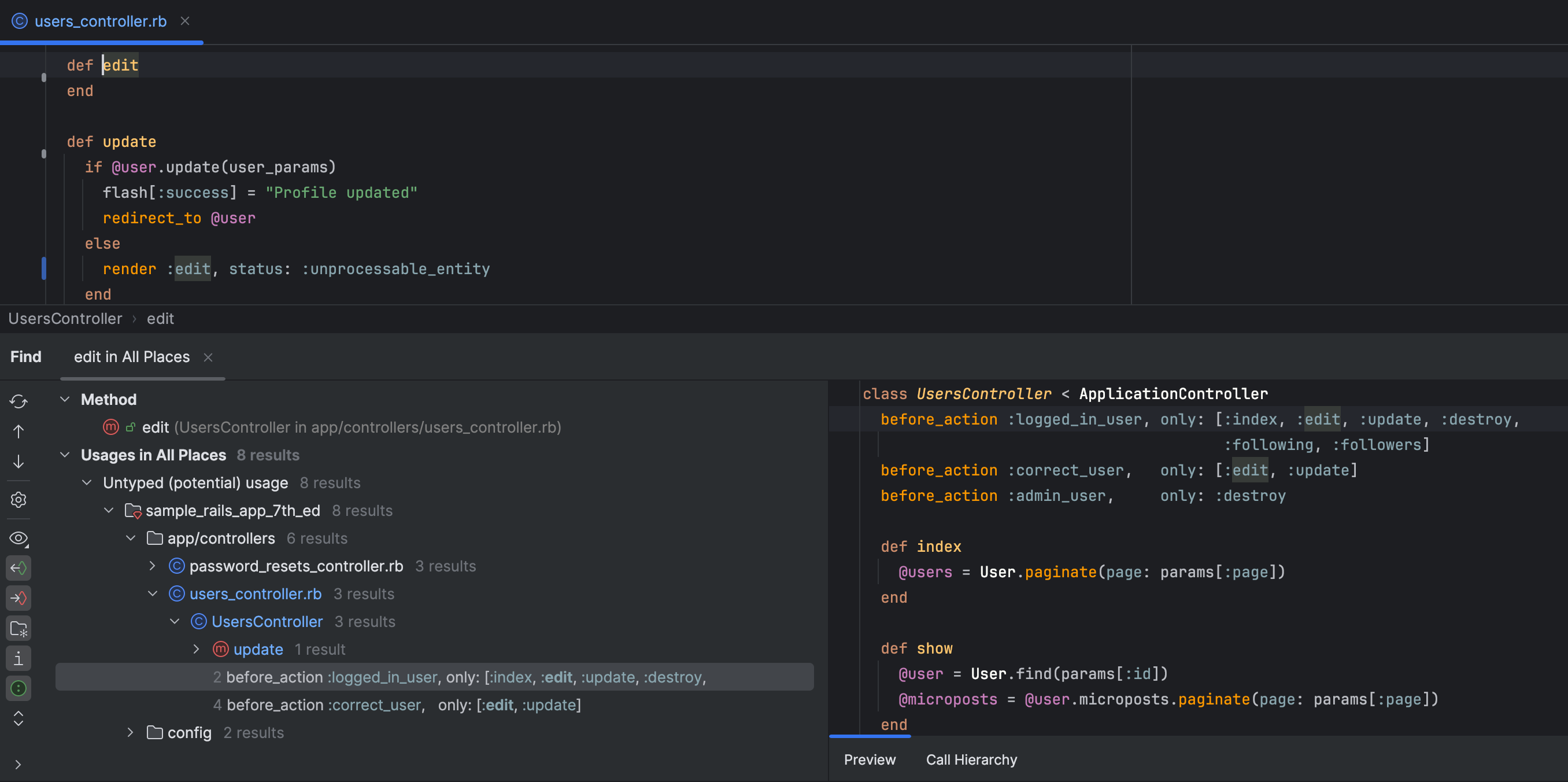Screen dimensions: 1568x782
Task: Switch to the Call Hierarchy tab
Action: [971, 759]
